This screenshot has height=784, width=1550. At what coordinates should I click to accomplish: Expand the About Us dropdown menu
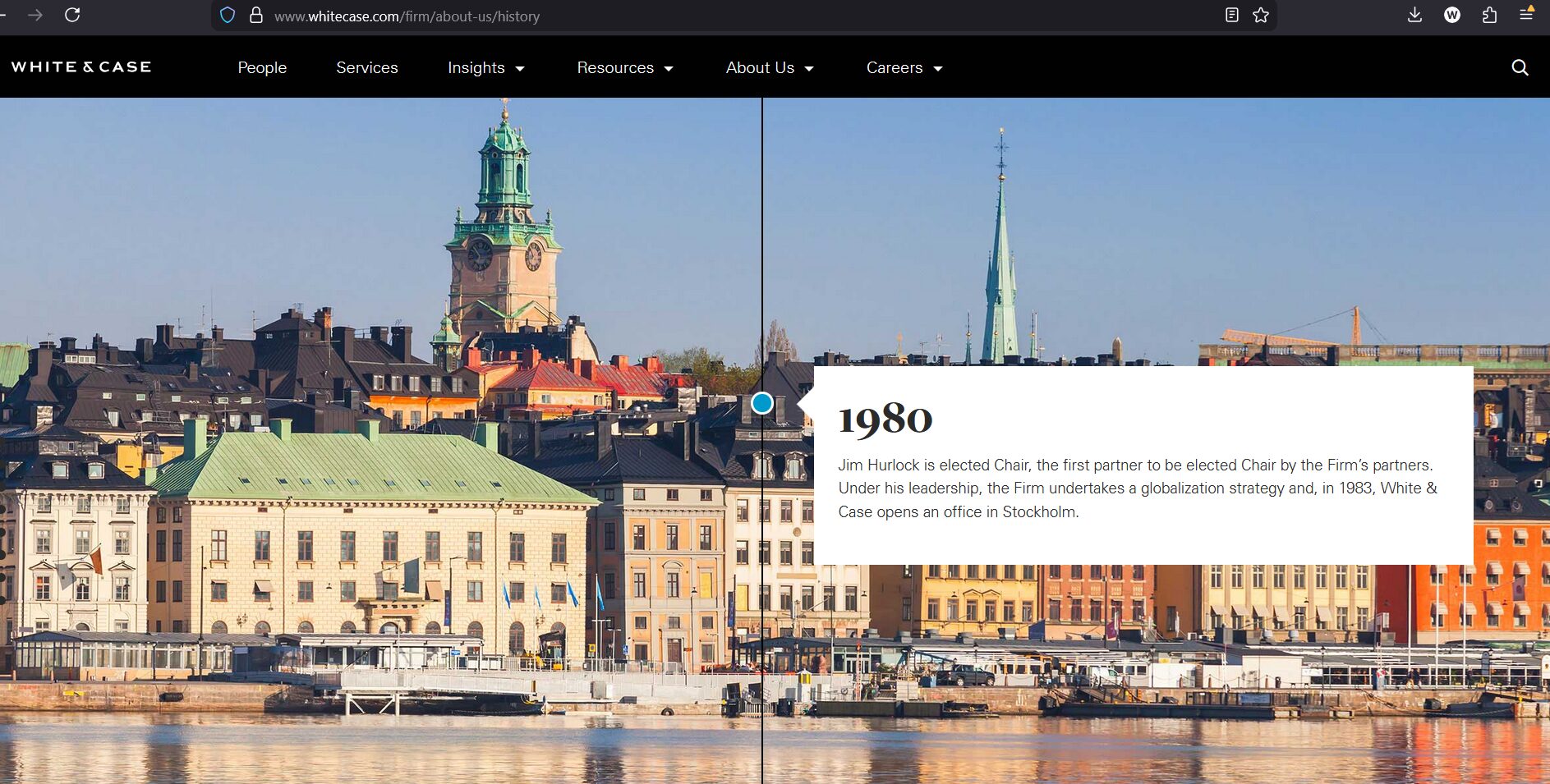point(769,67)
